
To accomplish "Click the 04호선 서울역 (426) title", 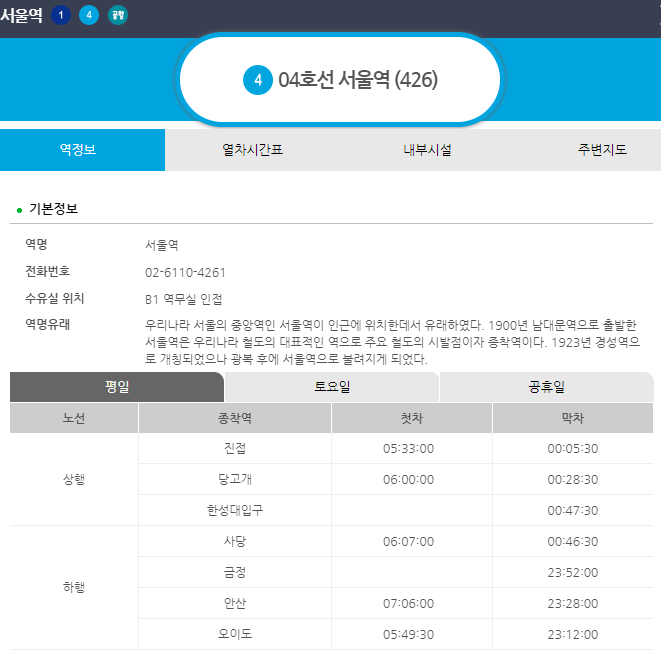I will click(358, 80).
